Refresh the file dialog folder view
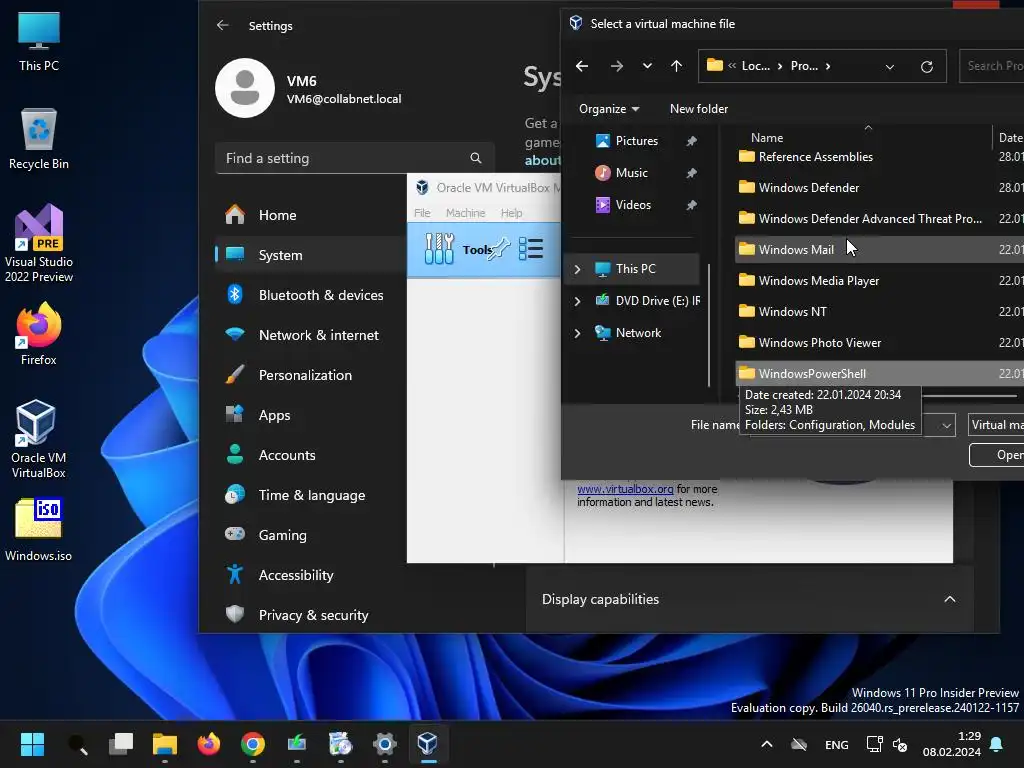This screenshot has height=768, width=1024. click(926, 67)
